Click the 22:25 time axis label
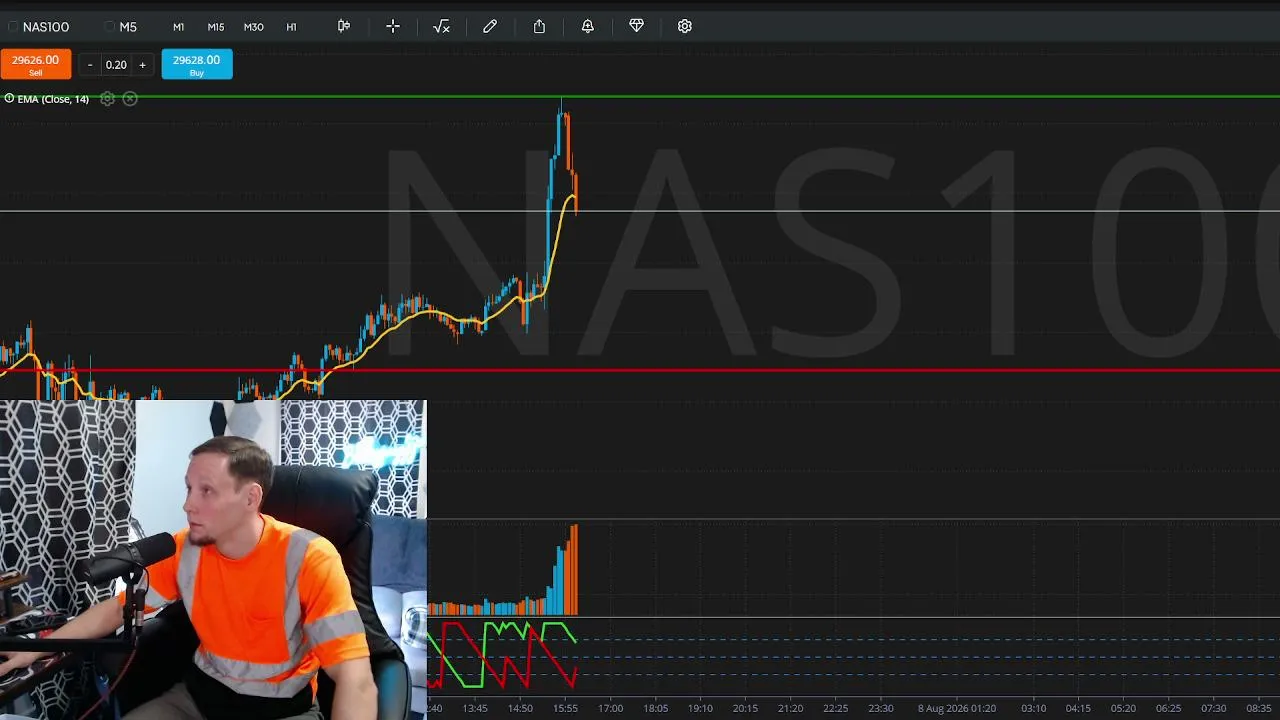 pyautogui.click(x=835, y=708)
